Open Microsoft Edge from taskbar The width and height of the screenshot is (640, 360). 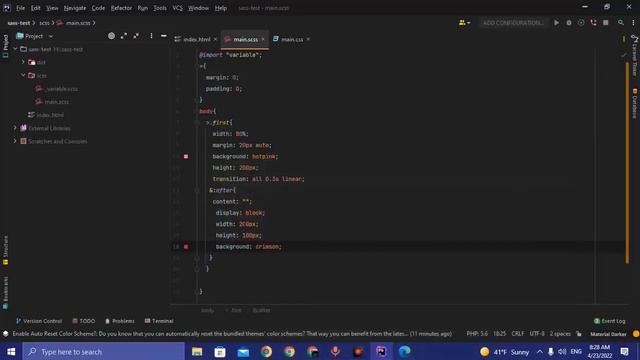[404, 351]
